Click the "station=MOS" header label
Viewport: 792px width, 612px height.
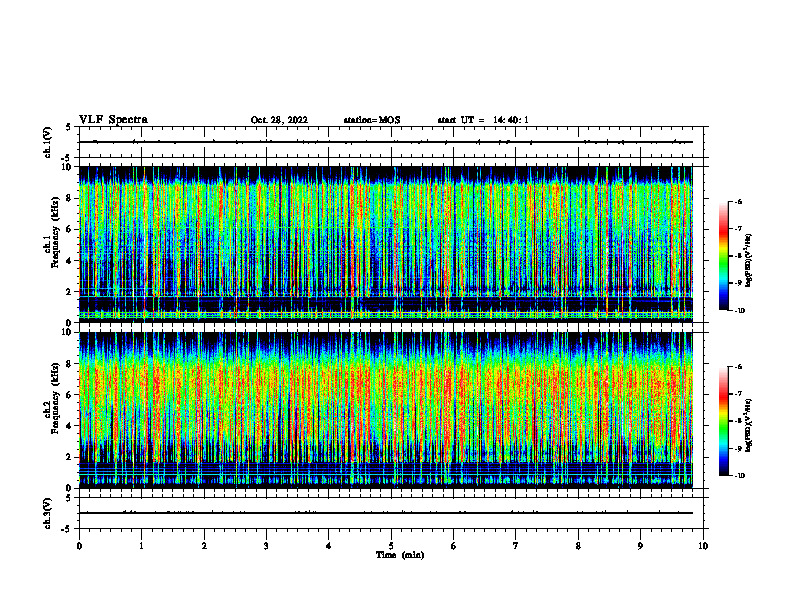372,120
